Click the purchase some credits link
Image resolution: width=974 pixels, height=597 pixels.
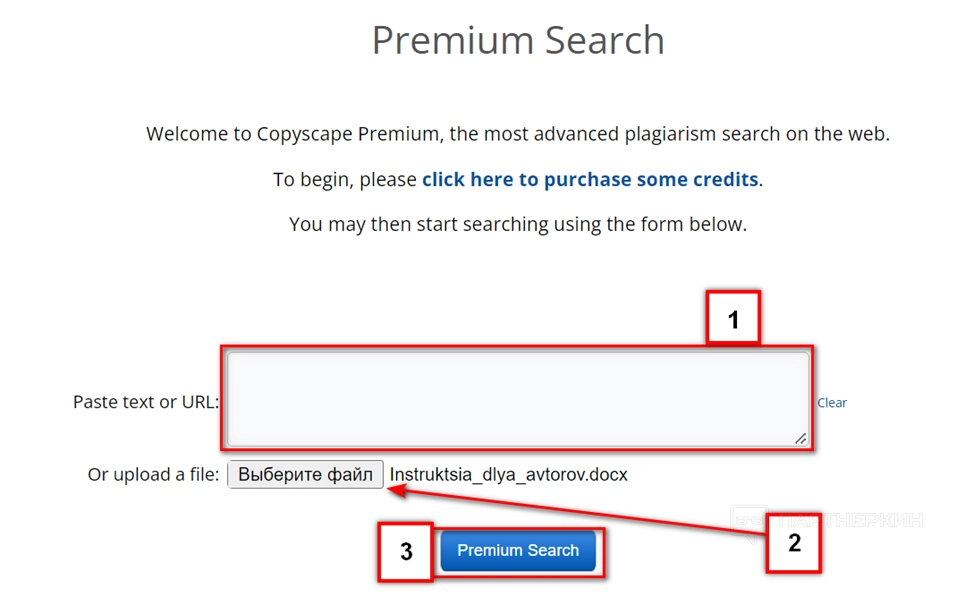(x=590, y=180)
